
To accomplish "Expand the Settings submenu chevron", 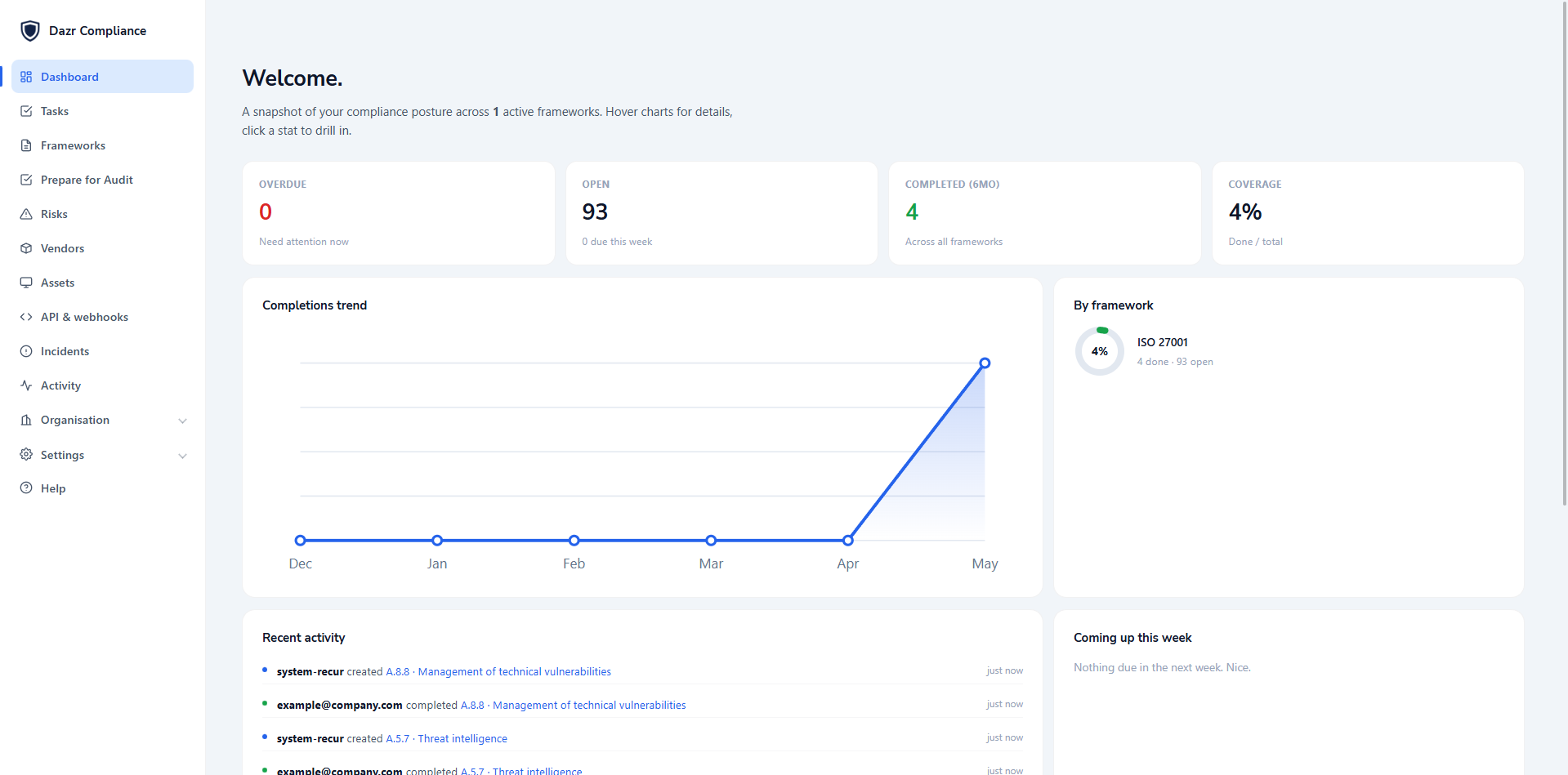I will coord(182,456).
